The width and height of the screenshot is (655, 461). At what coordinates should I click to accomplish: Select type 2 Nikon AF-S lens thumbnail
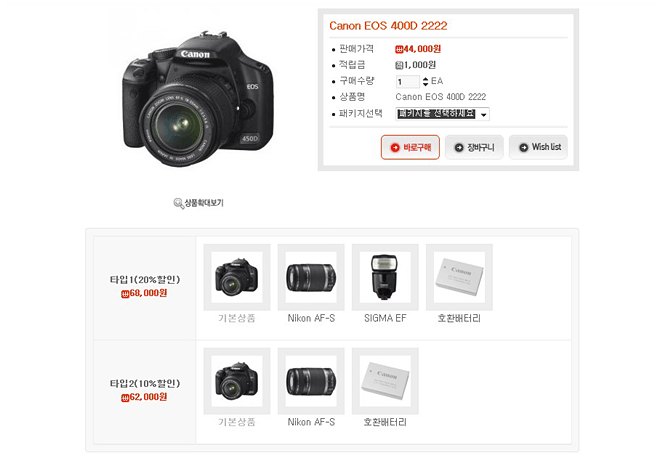[311, 381]
